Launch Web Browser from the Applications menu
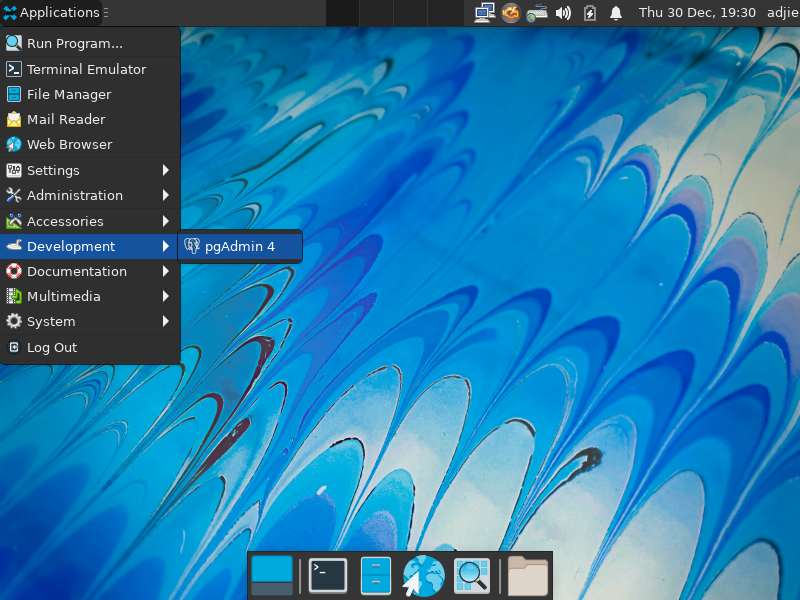The width and height of the screenshot is (800, 600). pyautogui.click(x=90, y=144)
